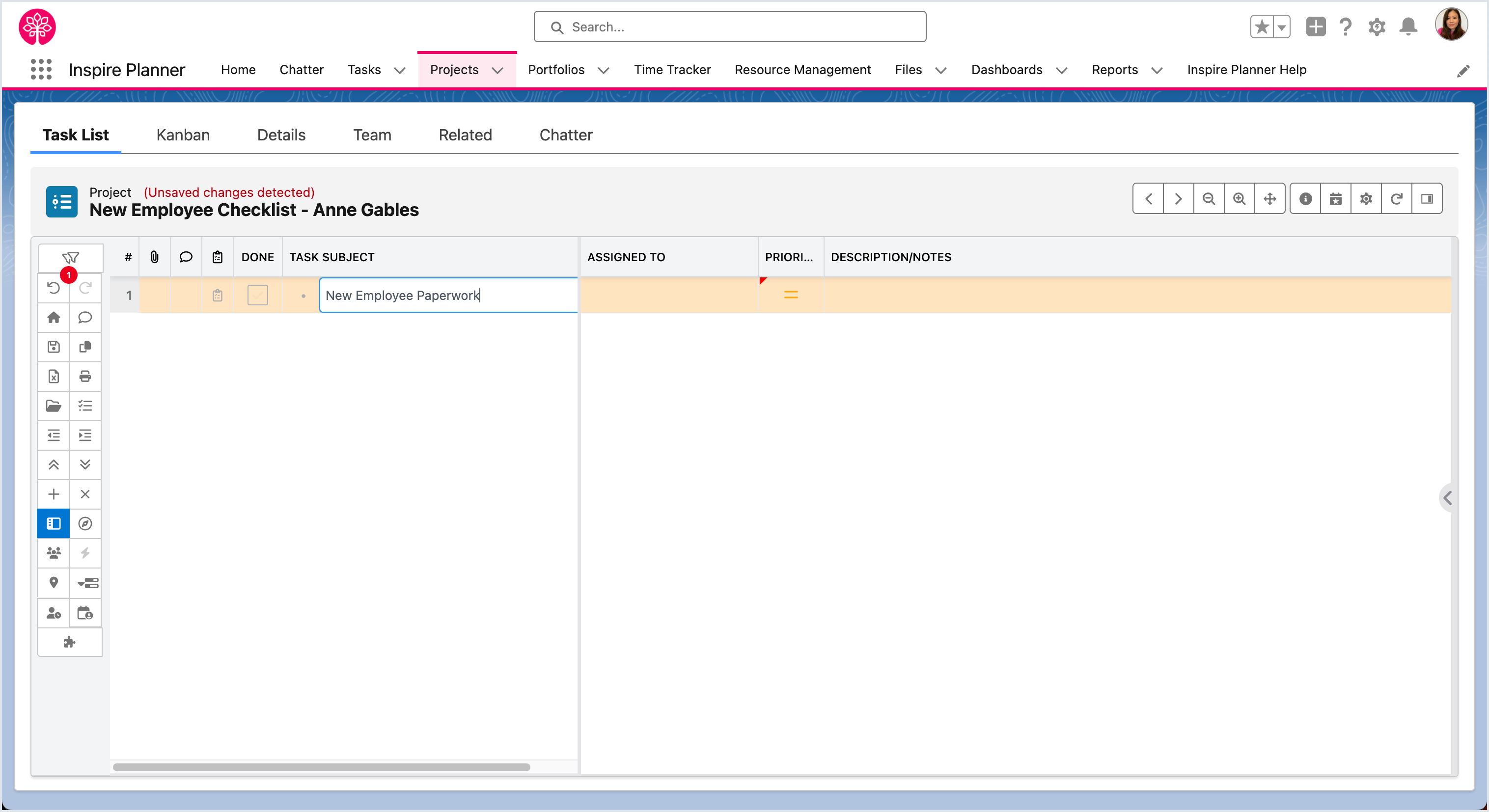Click the home icon in left toolbar
This screenshot has height=812, width=1489.
(54, 317)
